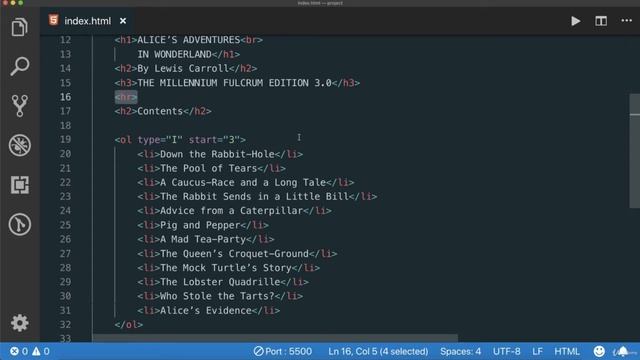Click the selected hr tag on line 16
Screen dimensions: 640x360
[x=126, y=97]
